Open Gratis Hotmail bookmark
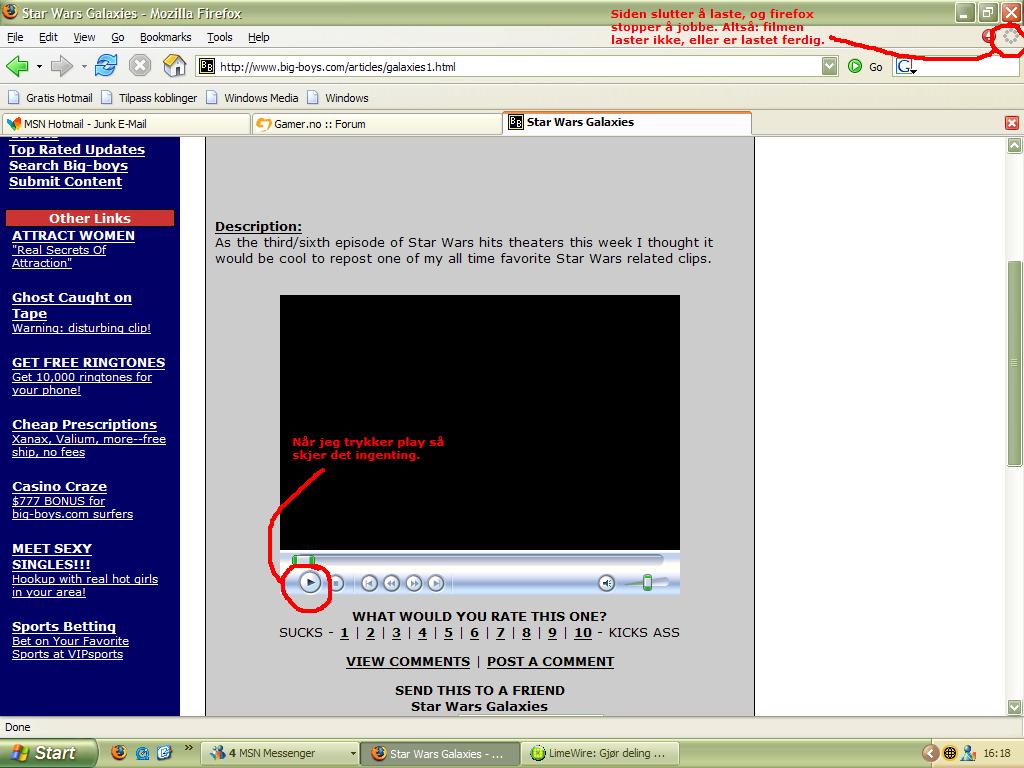 pyautogui.click(x=50, y=98)
